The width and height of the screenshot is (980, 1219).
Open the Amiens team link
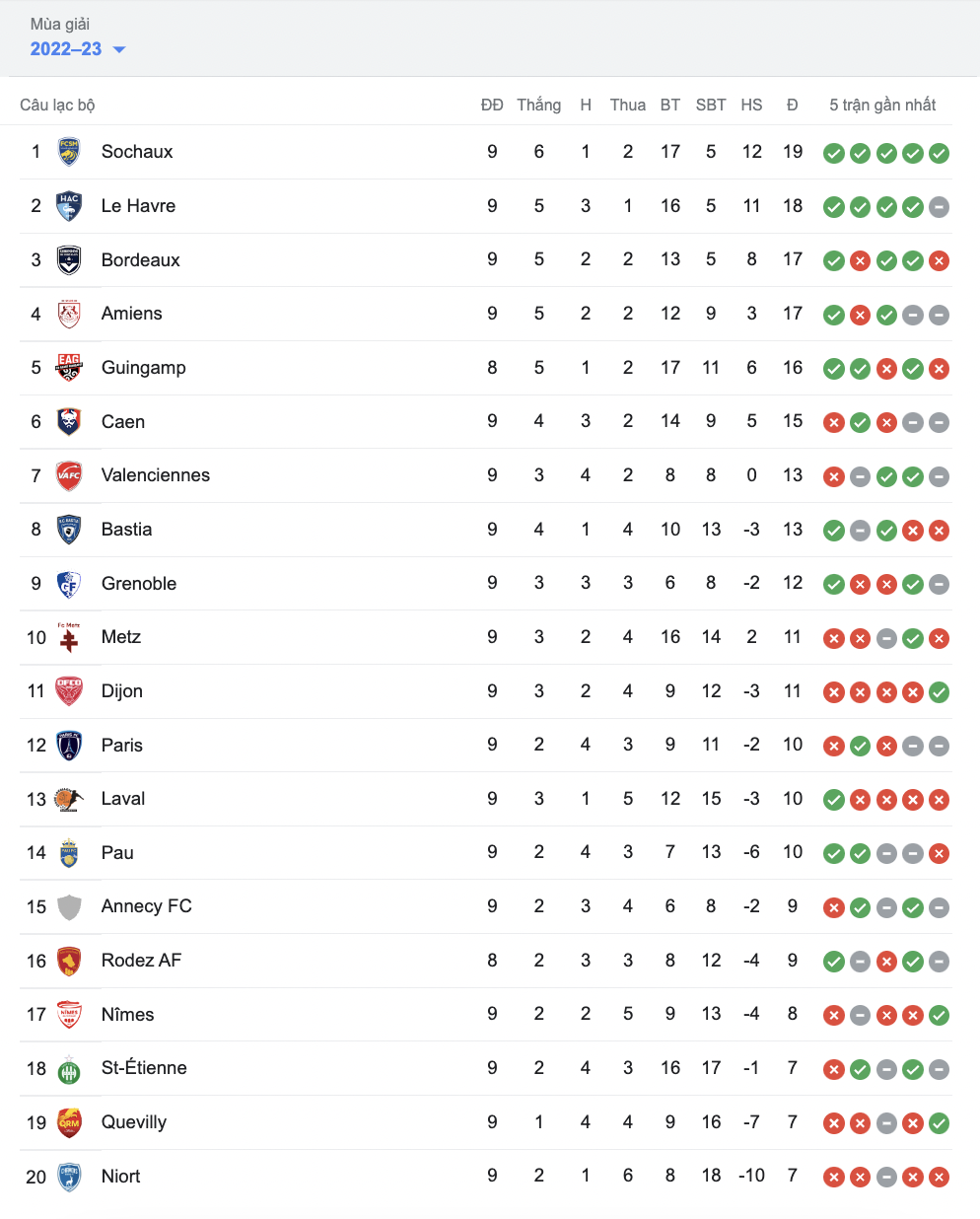click(131, 314)
